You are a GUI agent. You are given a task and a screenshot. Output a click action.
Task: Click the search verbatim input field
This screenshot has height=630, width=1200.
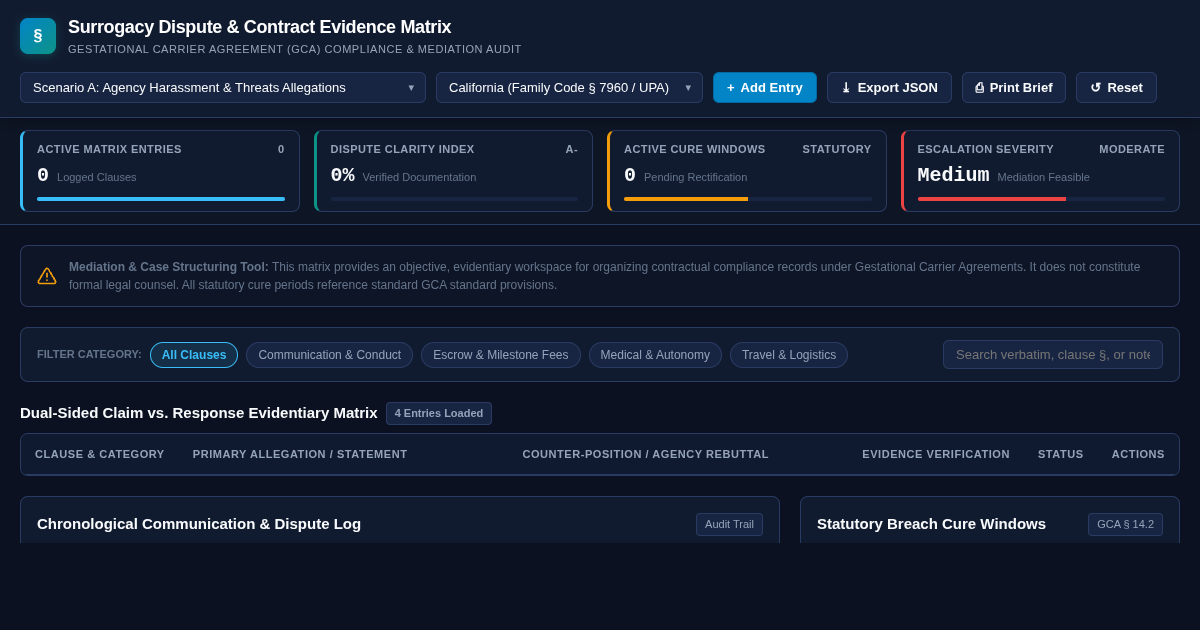pos(1053,355)
